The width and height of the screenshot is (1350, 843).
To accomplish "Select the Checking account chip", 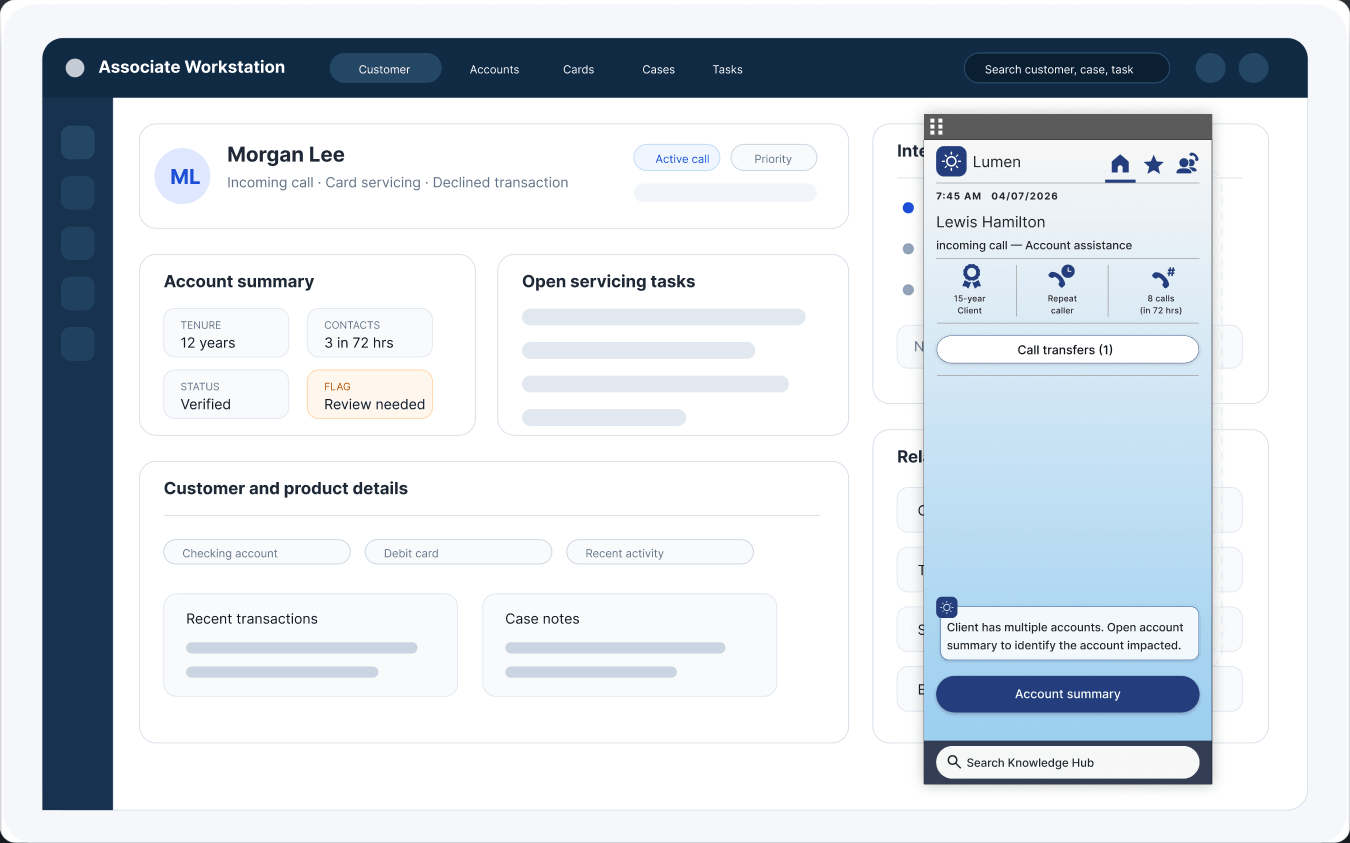I will tap(257, 552).
